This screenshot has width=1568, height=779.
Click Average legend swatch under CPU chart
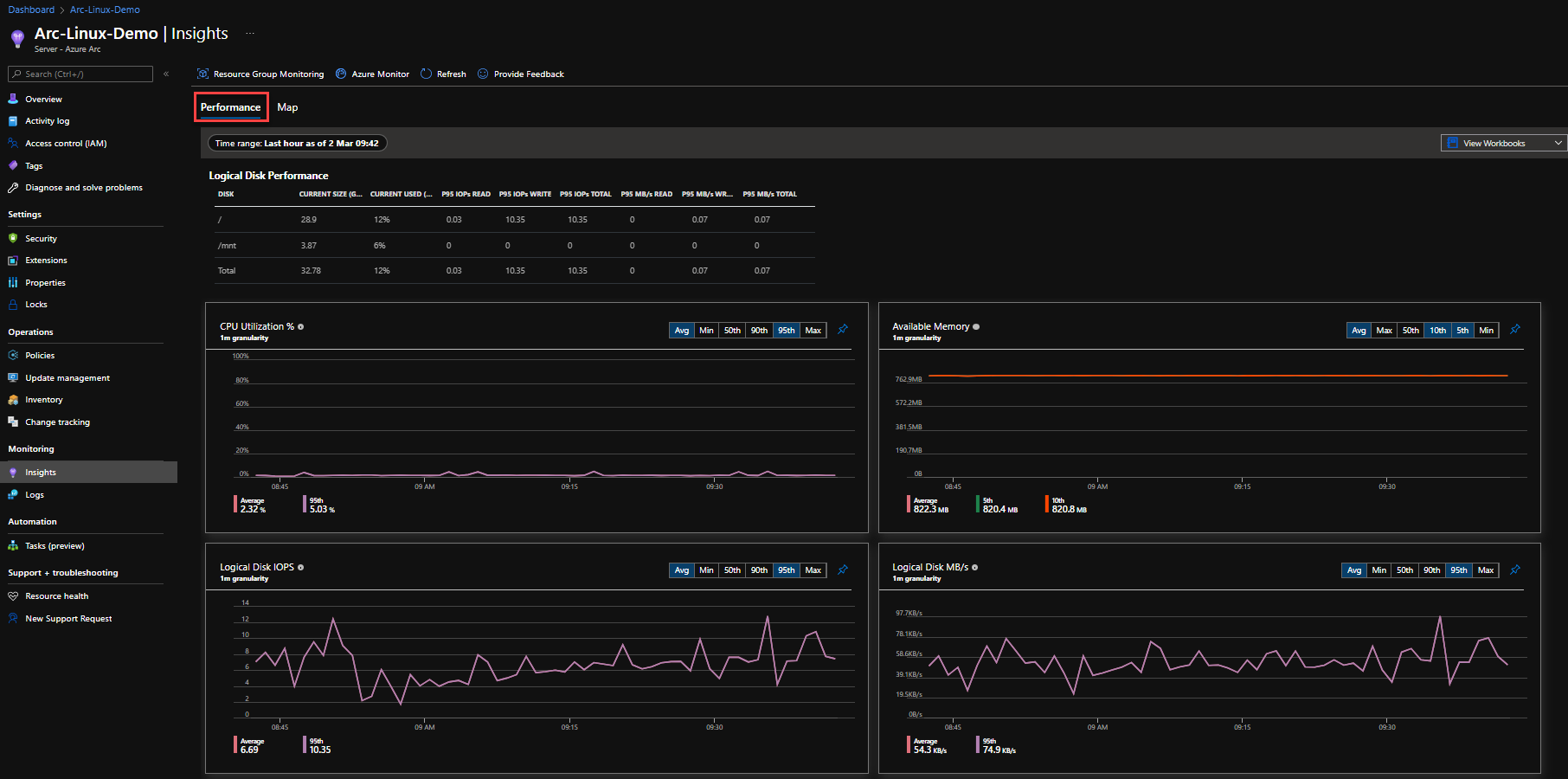coord(235,504)
